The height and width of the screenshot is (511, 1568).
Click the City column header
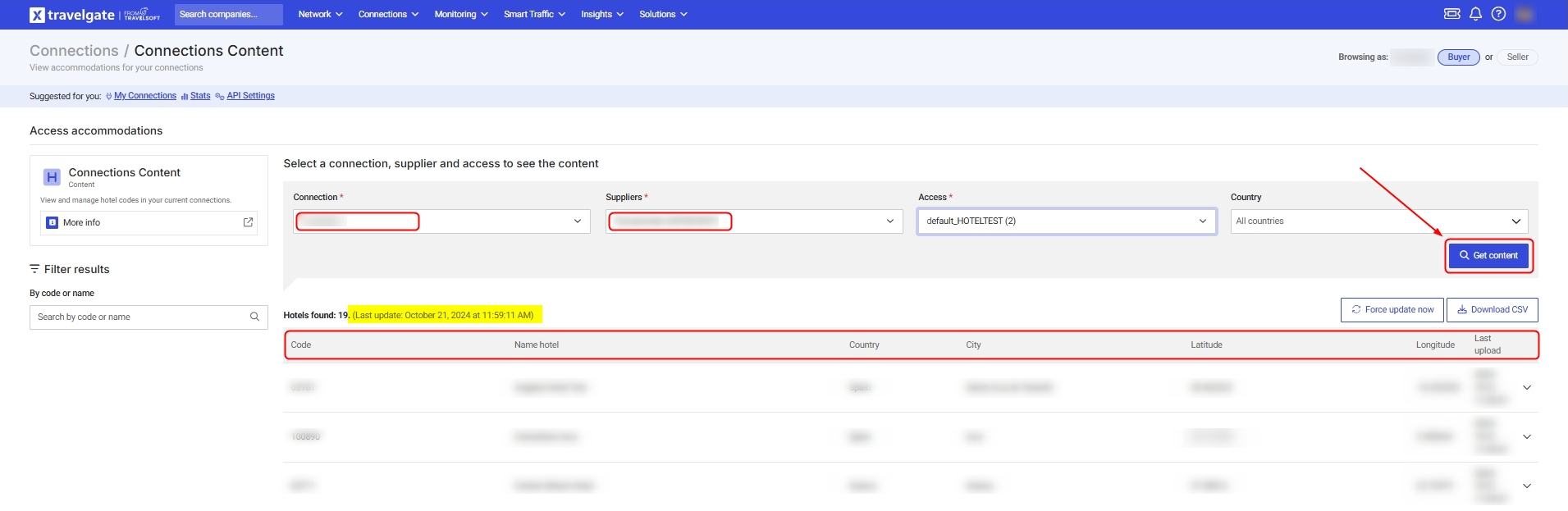tap(973, 345)
